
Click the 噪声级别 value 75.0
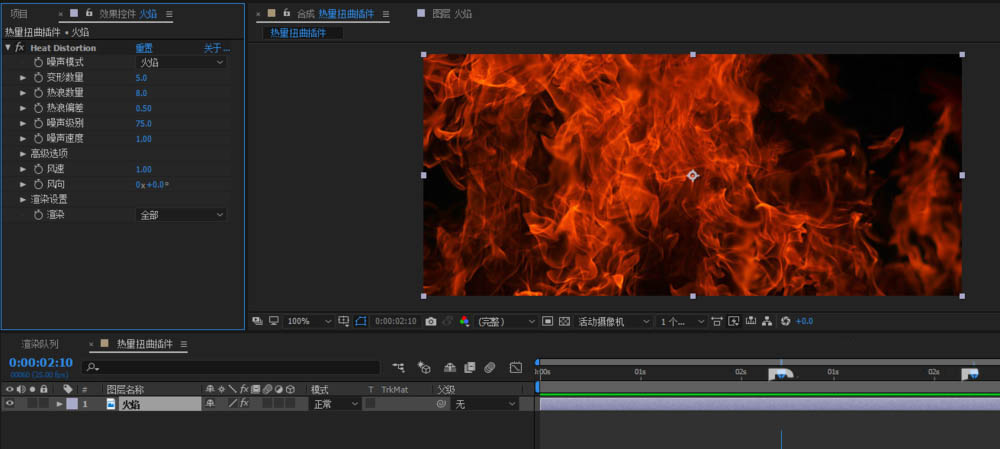(143, 123)
